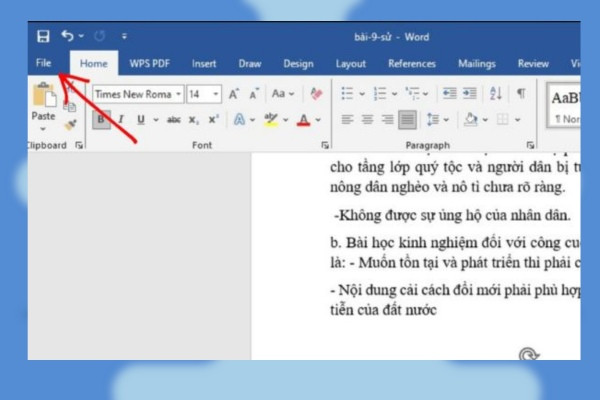Click line starting "b. Bài học kinh nghiệm"
600x400 pixels.
click(x=455, y=243)
